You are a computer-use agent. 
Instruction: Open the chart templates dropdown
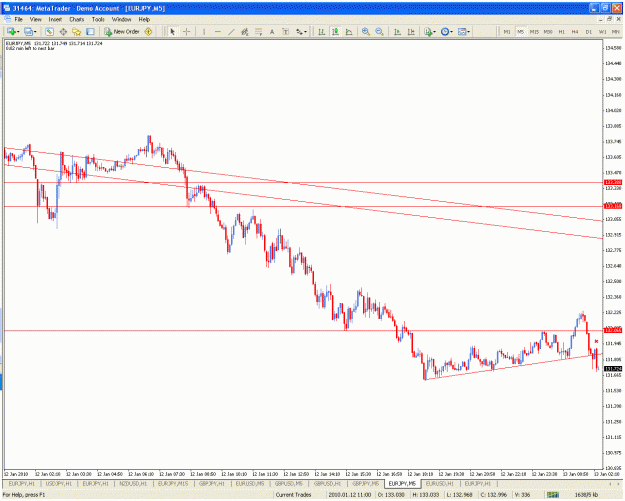click(469, 32)
